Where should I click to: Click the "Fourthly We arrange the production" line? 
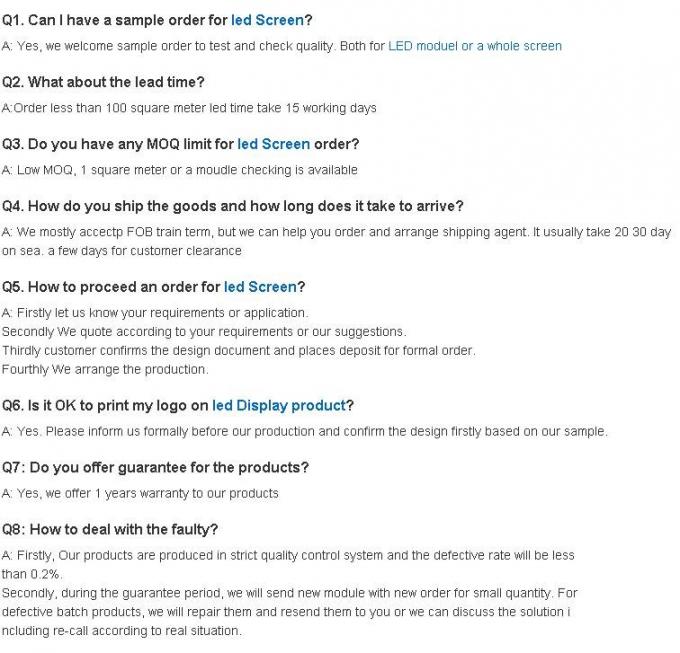(x=105, y=369)
